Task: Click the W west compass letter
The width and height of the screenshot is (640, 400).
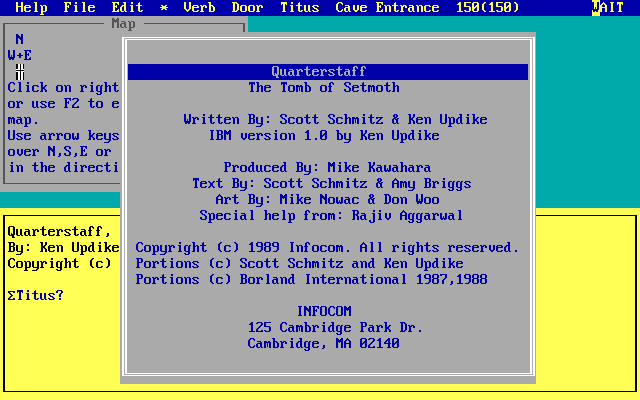Action: coord(11,55)
